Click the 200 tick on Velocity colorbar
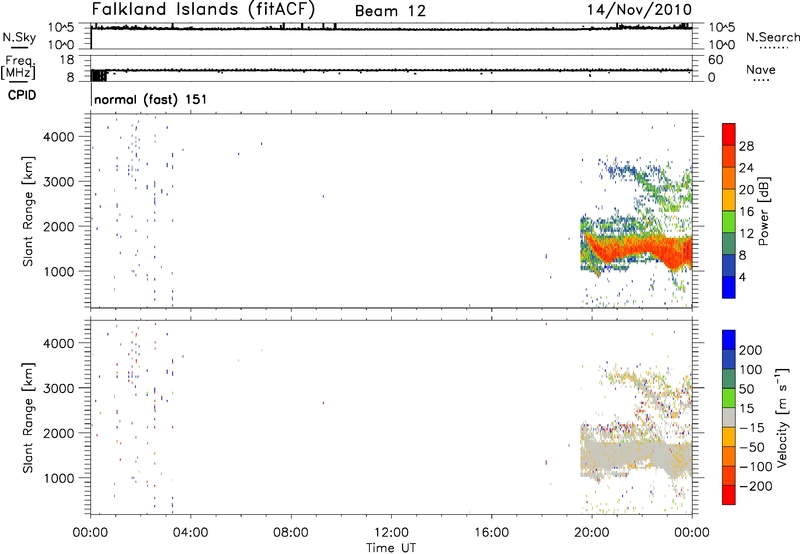Screen dimensions: 800x554 tap(751, 350)
